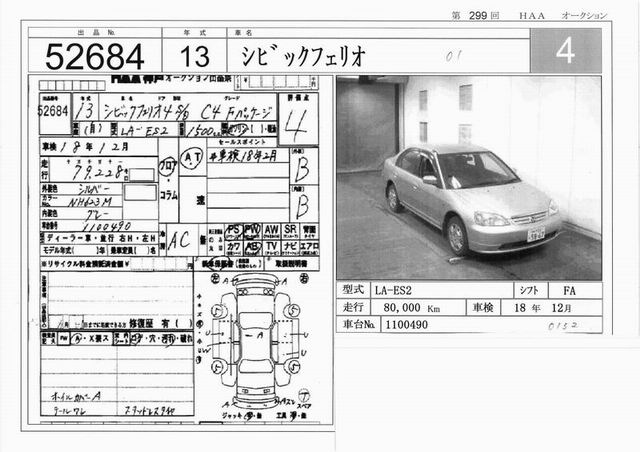Click the 18 年 12月 inspection value in table

point(542,307)
